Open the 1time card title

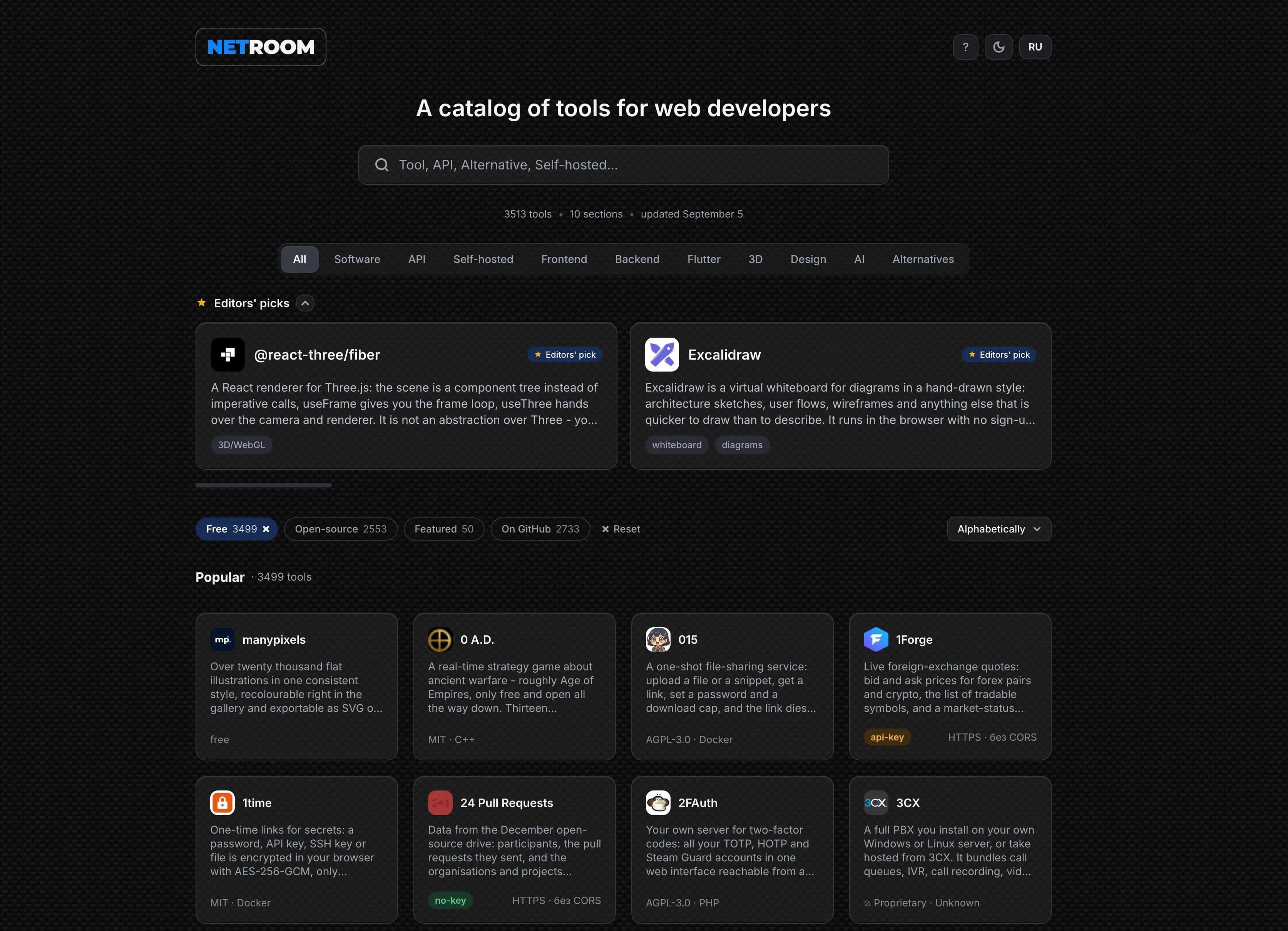[x=257, y=803]
